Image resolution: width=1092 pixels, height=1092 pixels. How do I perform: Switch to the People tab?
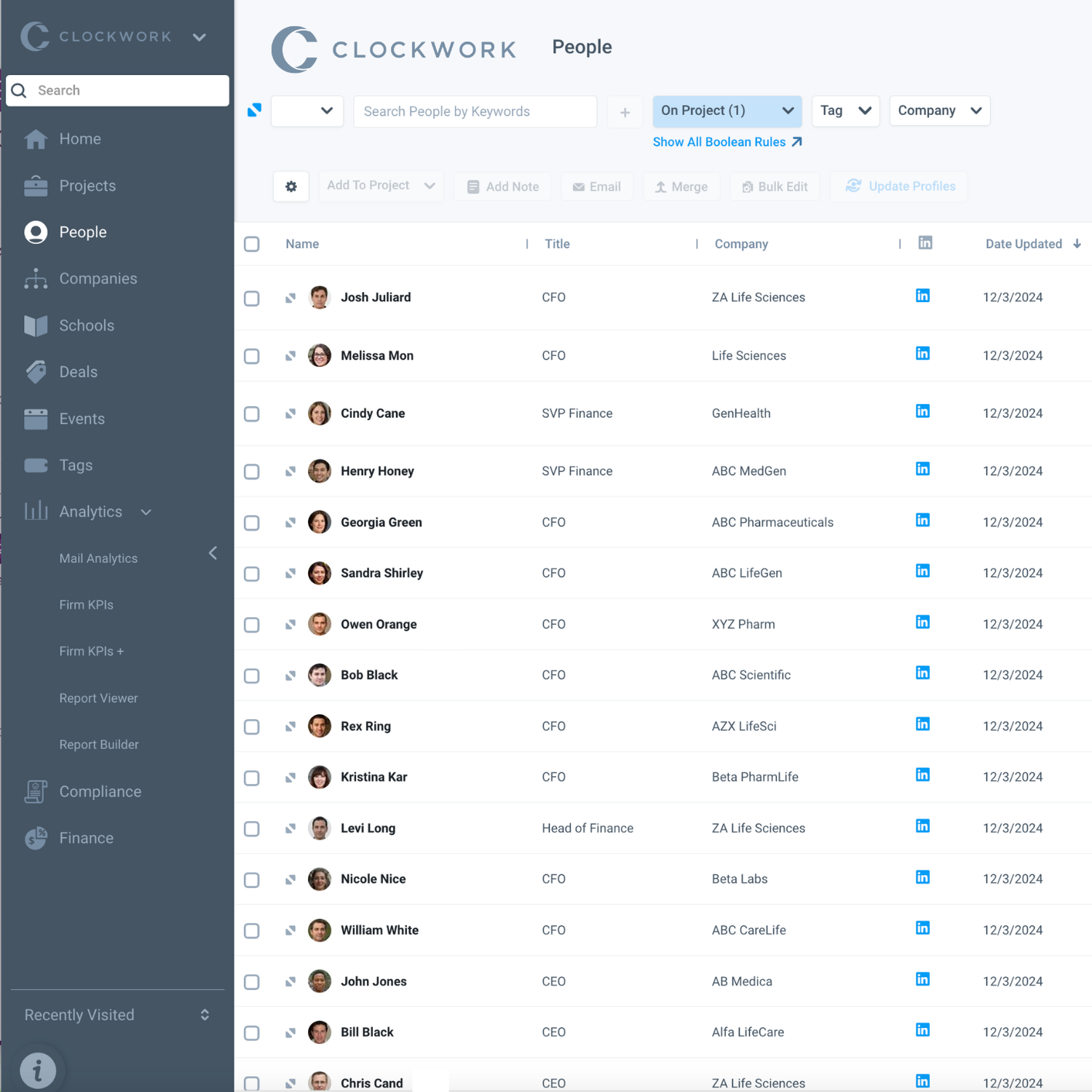(82, 232)
